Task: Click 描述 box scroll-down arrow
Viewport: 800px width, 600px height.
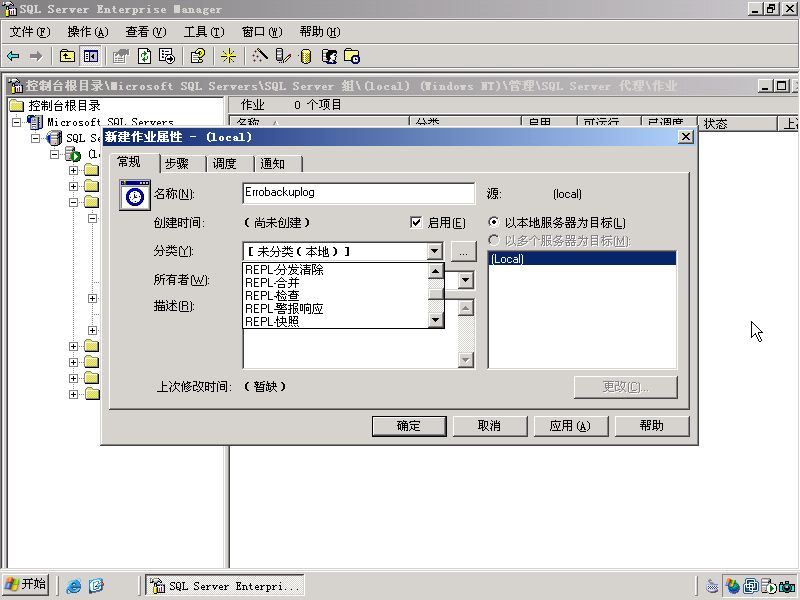Action: click(x=465, y=360)
